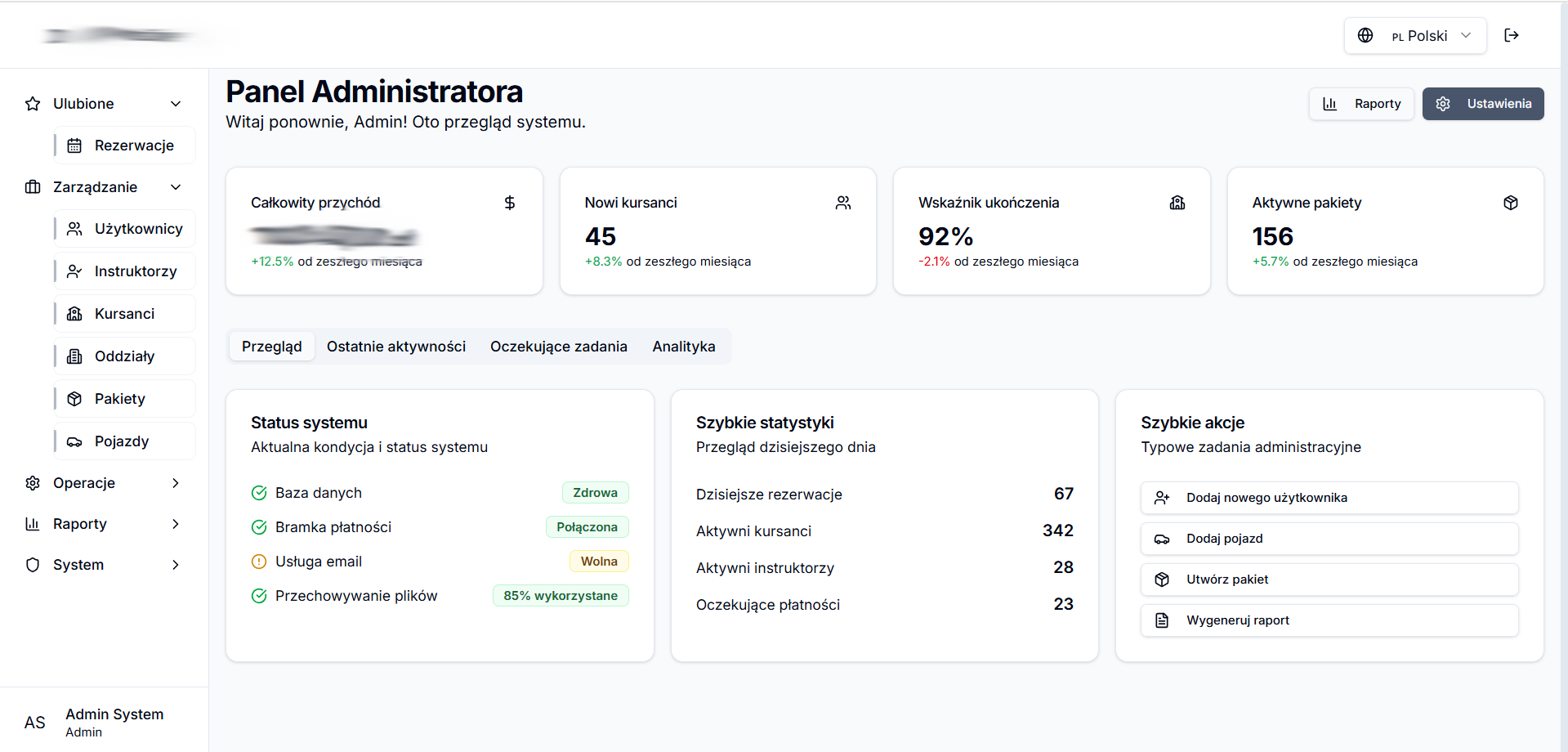The height and width of the screenshot is (752, 1568).
Task: Switch to the Analityka tab
Action: (x=684, y=346)
